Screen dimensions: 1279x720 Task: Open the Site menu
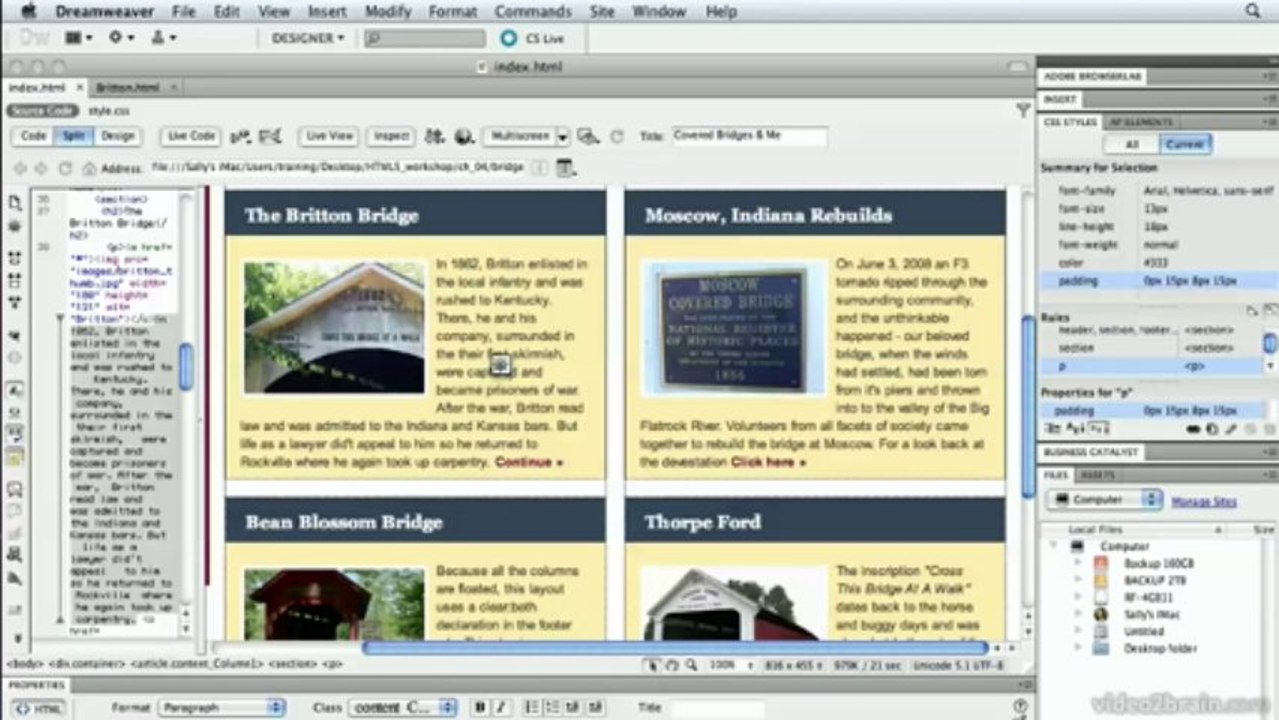(602, 11)
